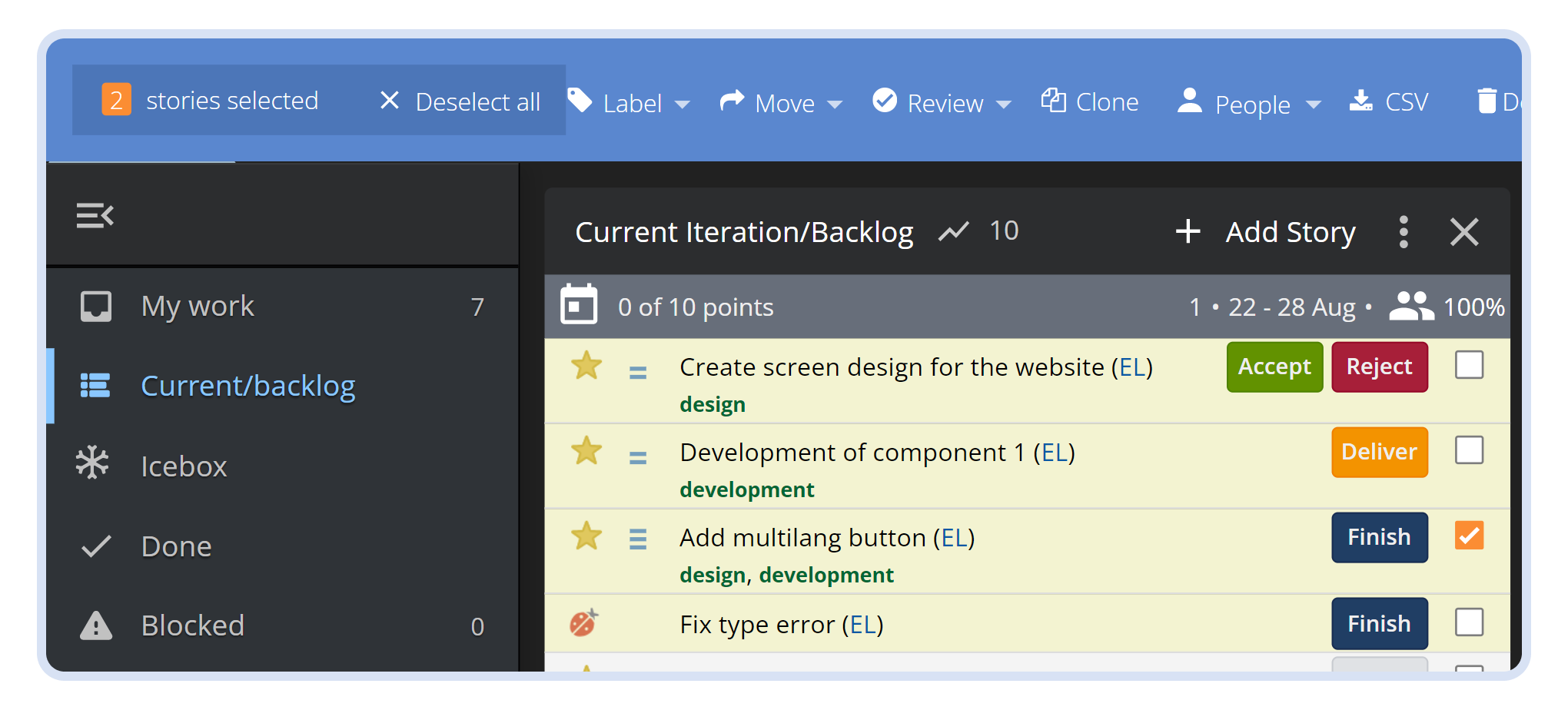Close the Current Iteration/Backlog panel
The width and height of the screenshot is (1568, 710).
pos(1464,232)
